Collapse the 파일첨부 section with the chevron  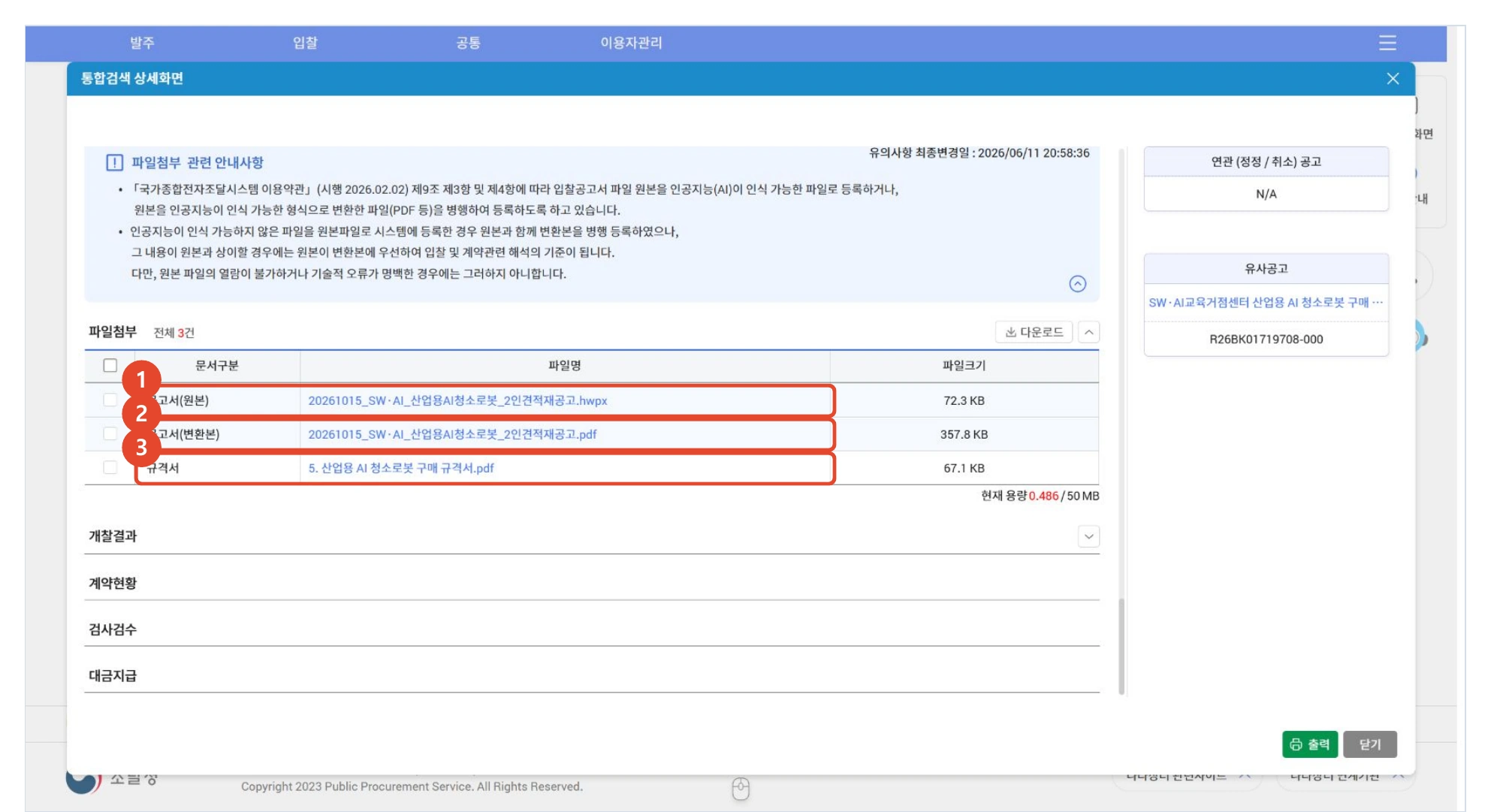click(1088, 332)
